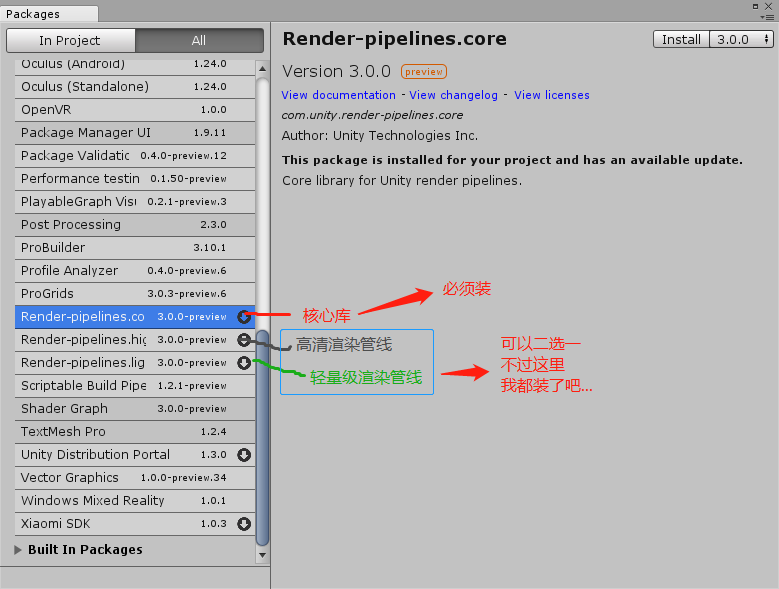
Task: Open View documentation link
Action: (x=338, y=95)
